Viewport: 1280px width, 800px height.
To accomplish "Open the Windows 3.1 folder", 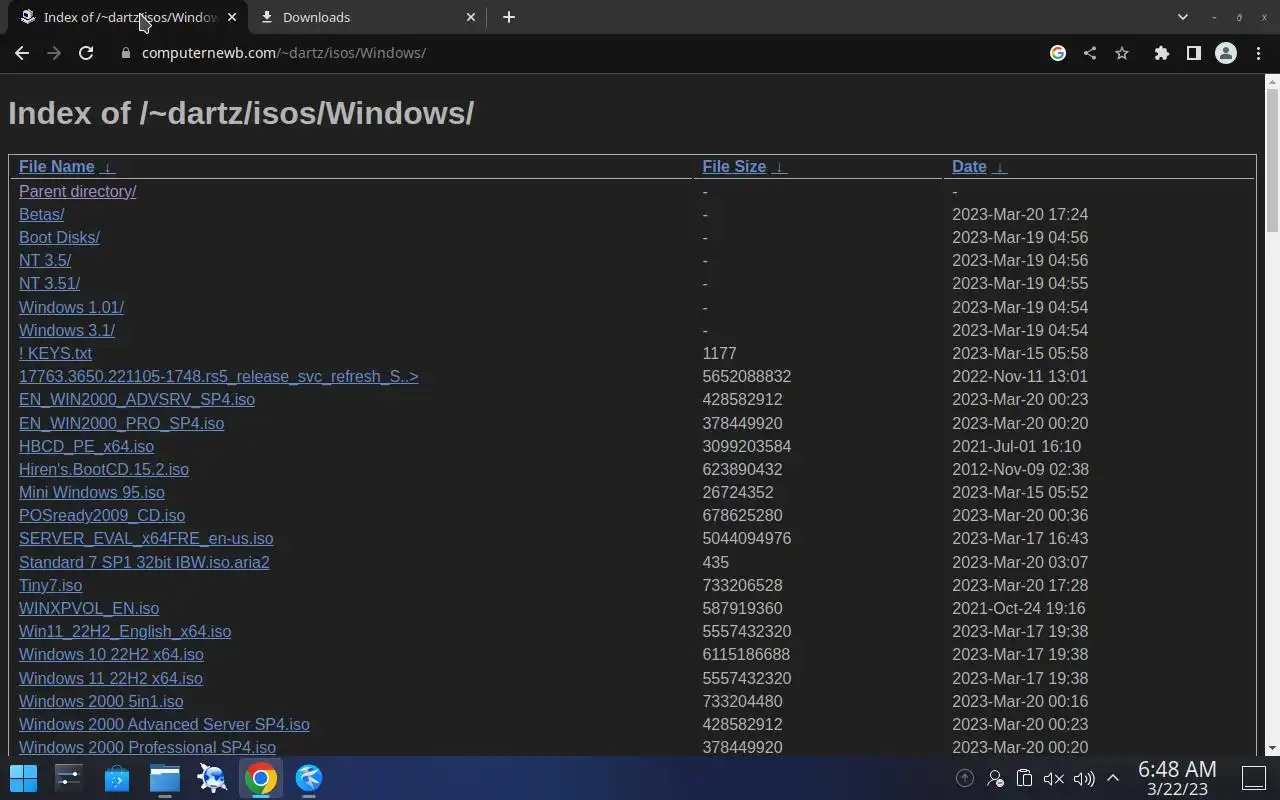I will (x=67, y=330).
